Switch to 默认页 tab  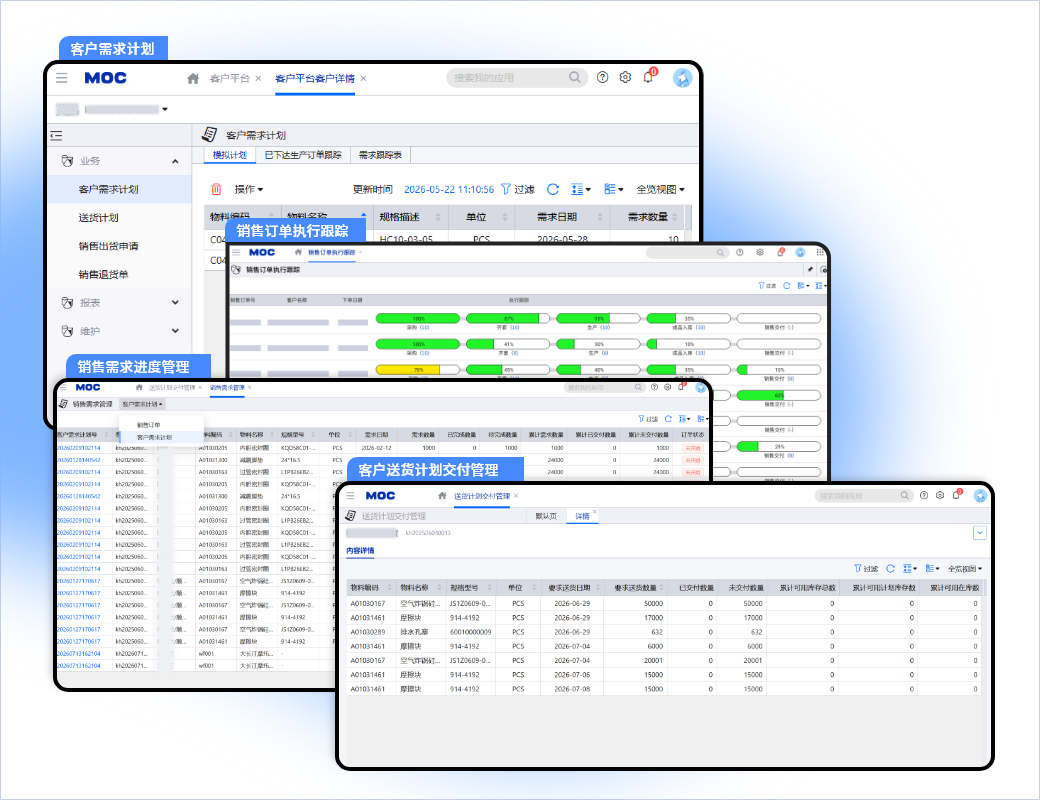547,516
